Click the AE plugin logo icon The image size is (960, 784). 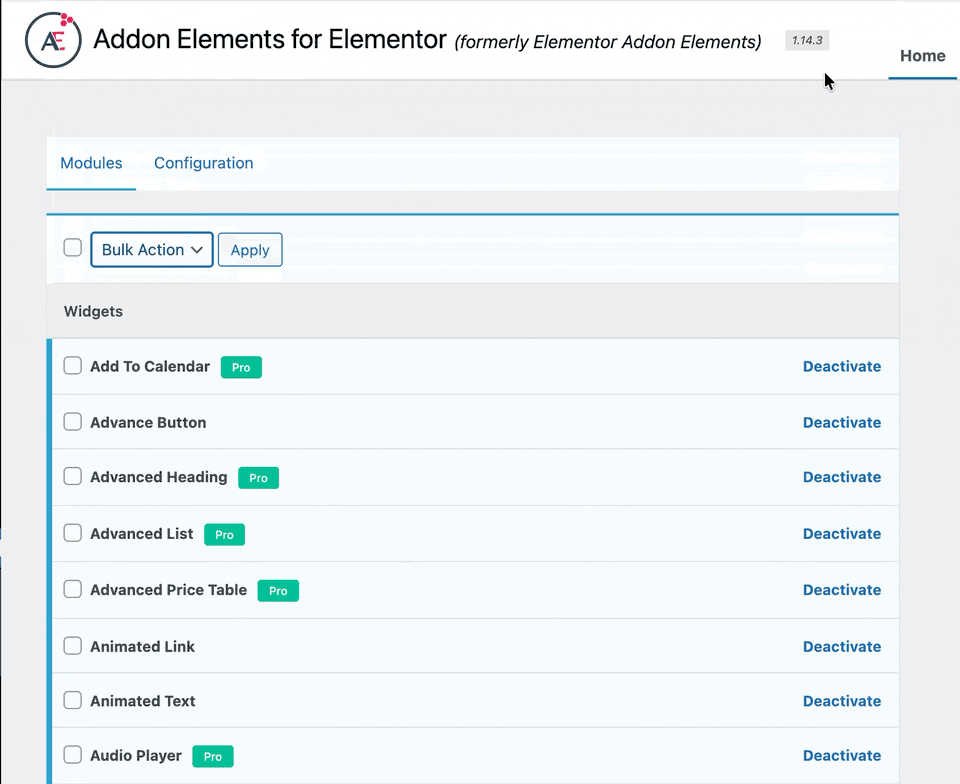53,40
